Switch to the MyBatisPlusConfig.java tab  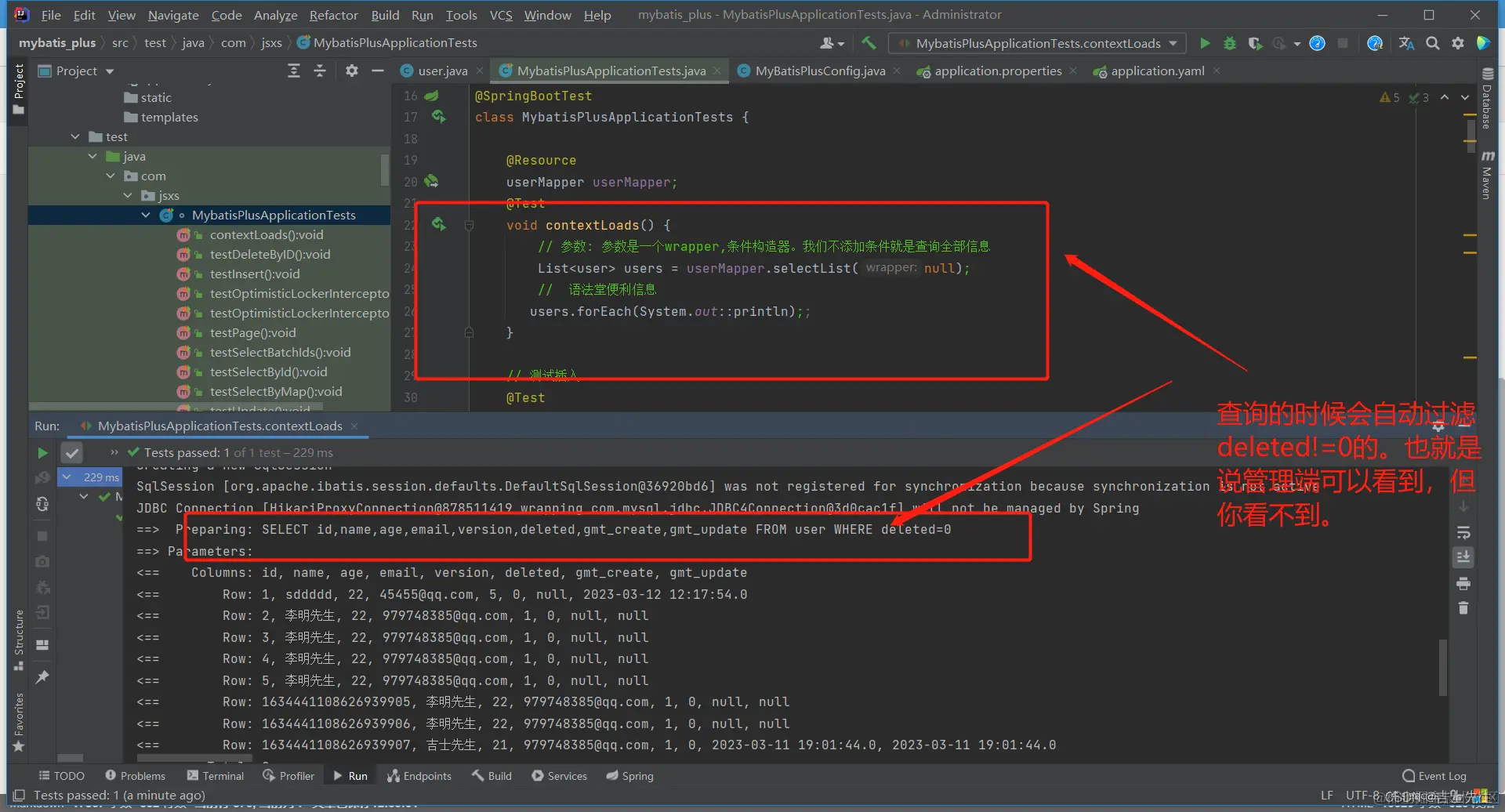(820, 71)
